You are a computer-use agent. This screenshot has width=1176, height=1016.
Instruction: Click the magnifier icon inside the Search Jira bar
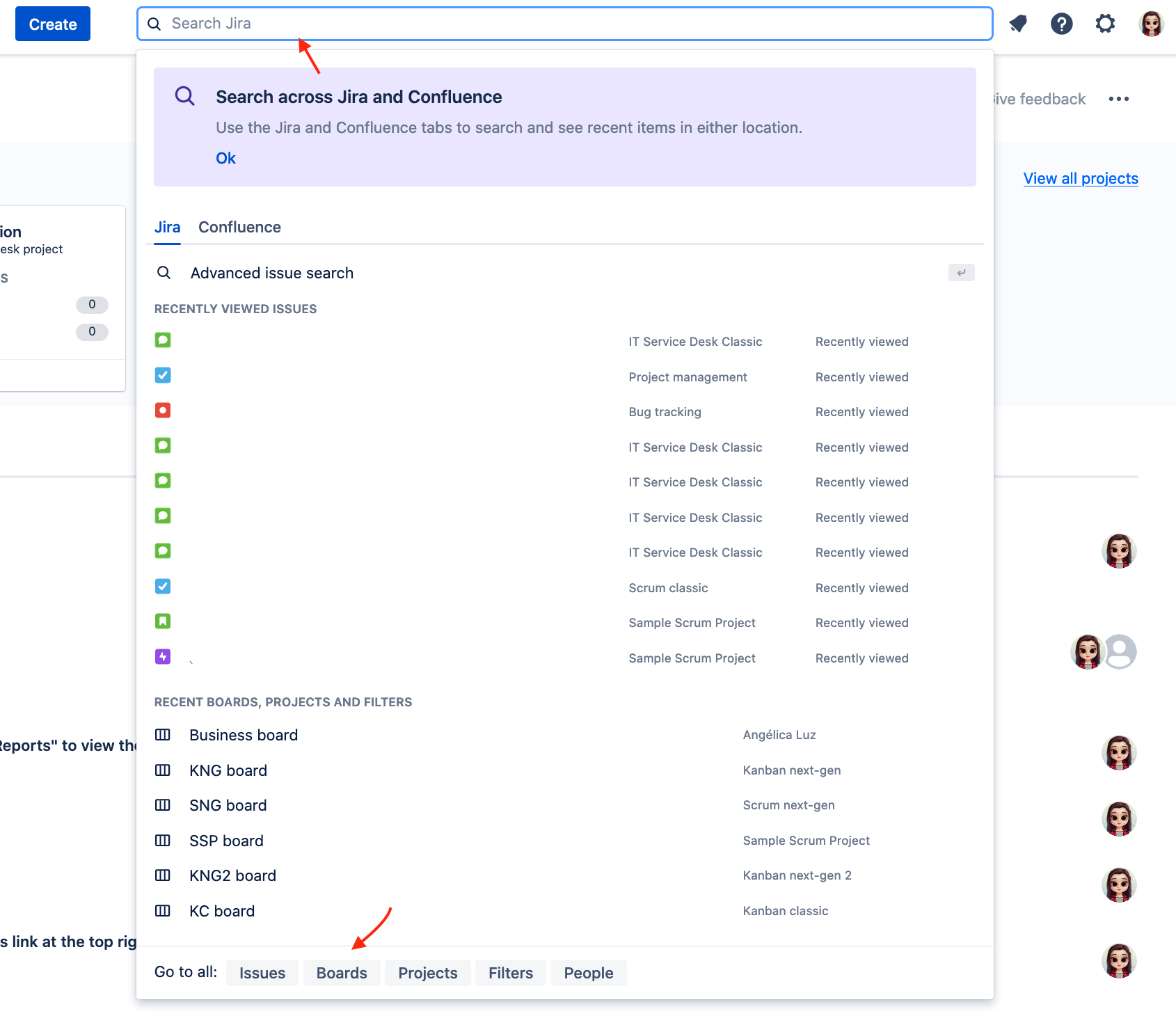click(x=154, y=23)
